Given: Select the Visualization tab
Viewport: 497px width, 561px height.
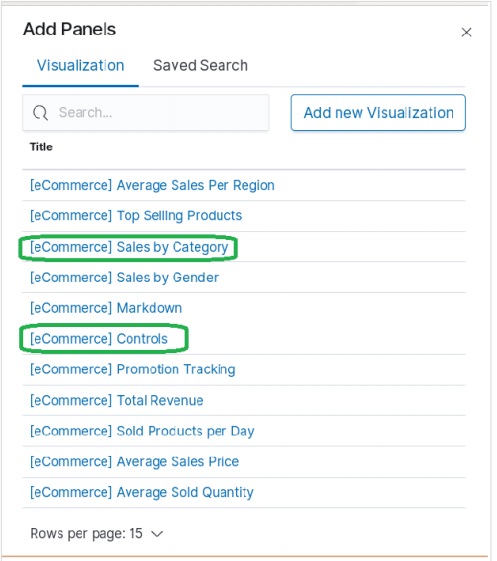Looking at the screenshot, I should (x=81, y=65).
